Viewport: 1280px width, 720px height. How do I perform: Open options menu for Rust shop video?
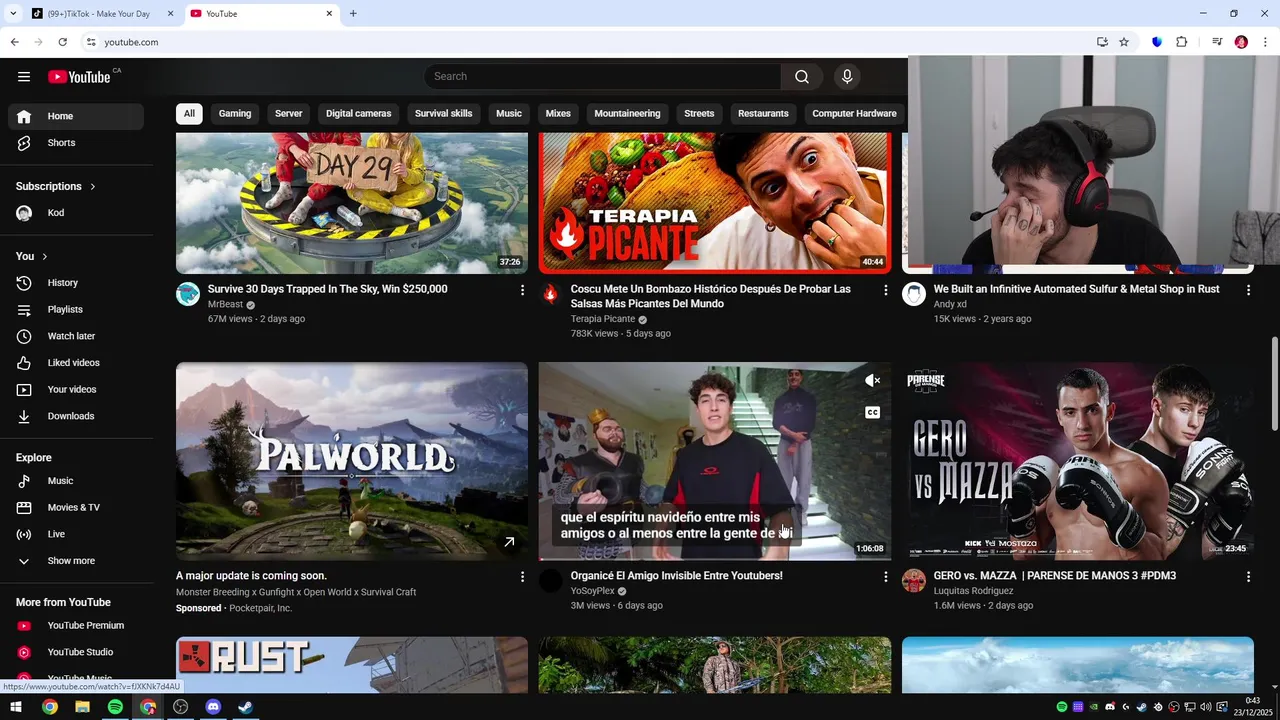[1248, 290]
